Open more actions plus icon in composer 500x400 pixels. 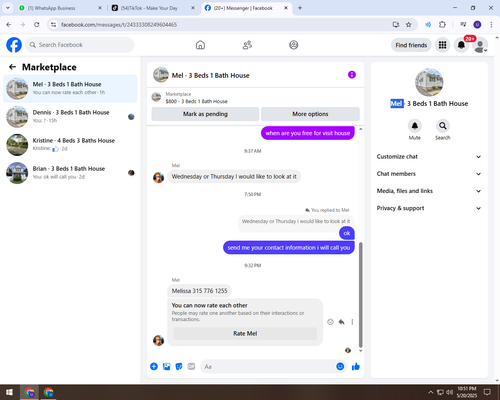(x=154, y=367)
